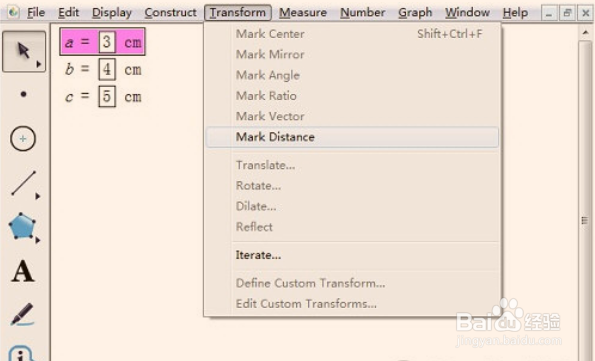Close the document window
This screenshot has height=361, width=595.
[x=586, y=14]
